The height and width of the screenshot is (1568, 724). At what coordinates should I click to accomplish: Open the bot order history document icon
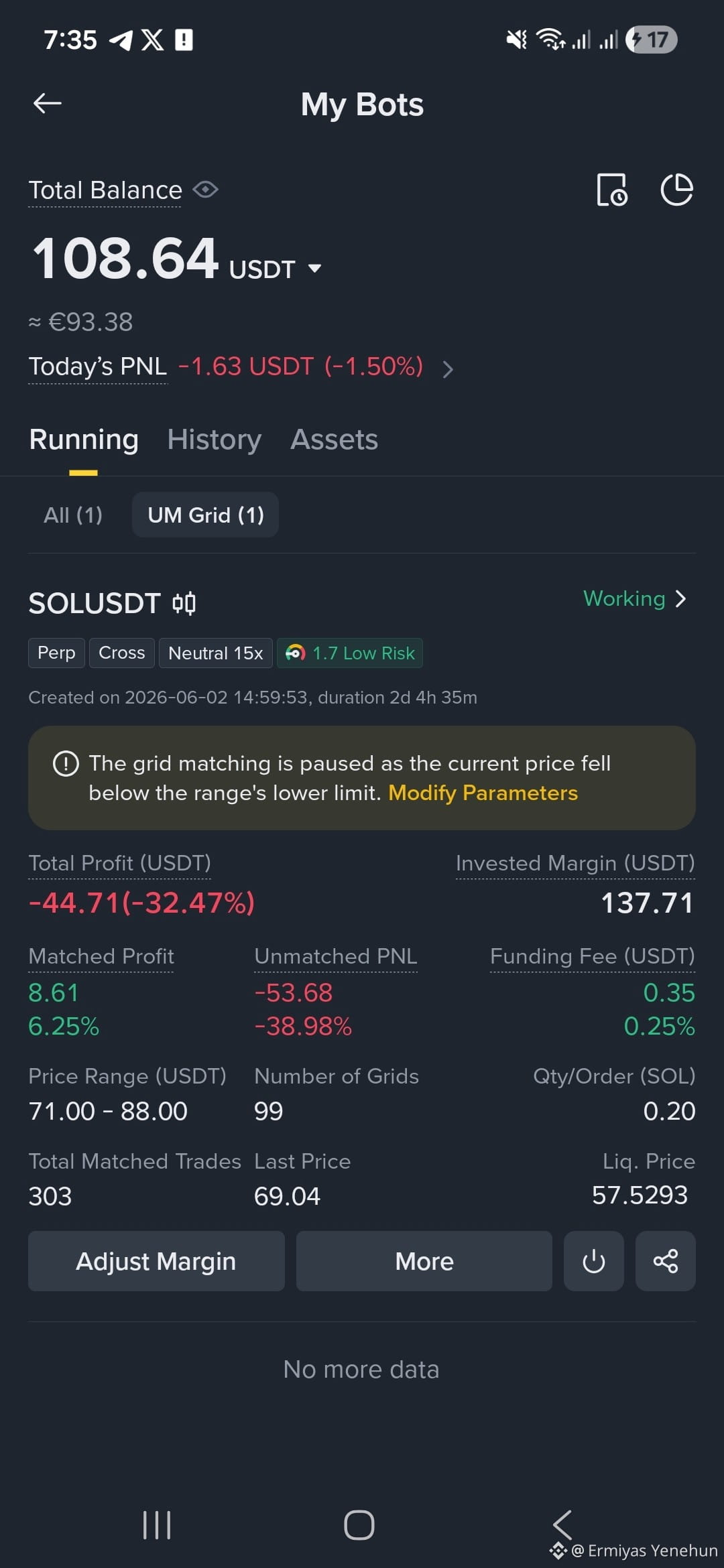point(612,190)
